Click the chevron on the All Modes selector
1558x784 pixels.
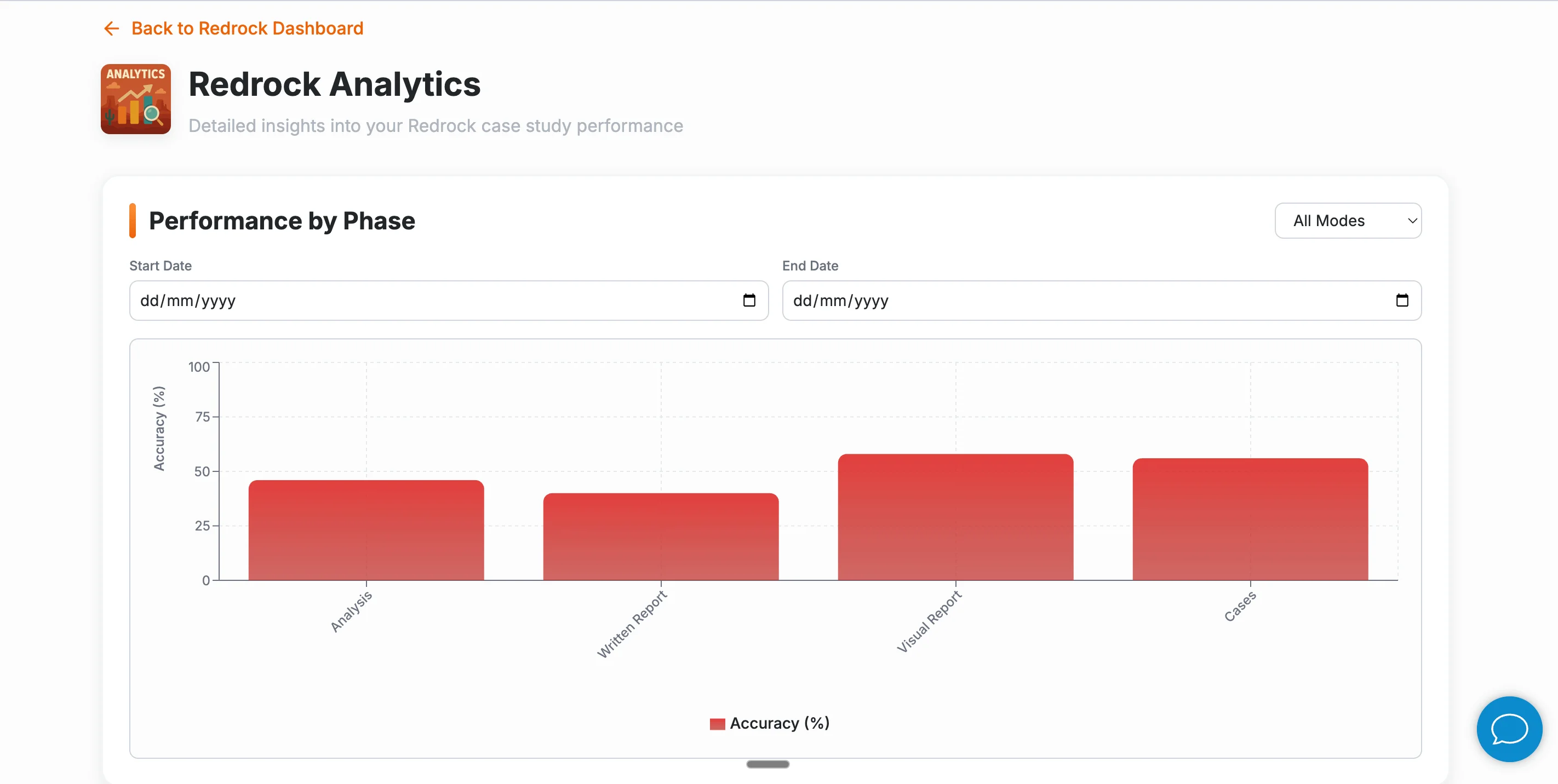click(1412, 221)
